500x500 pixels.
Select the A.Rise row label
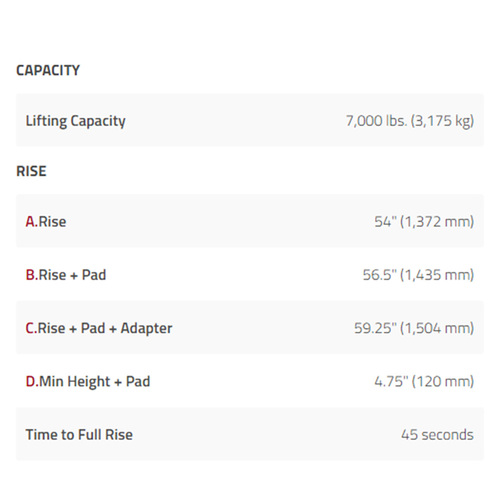point(46,222)
